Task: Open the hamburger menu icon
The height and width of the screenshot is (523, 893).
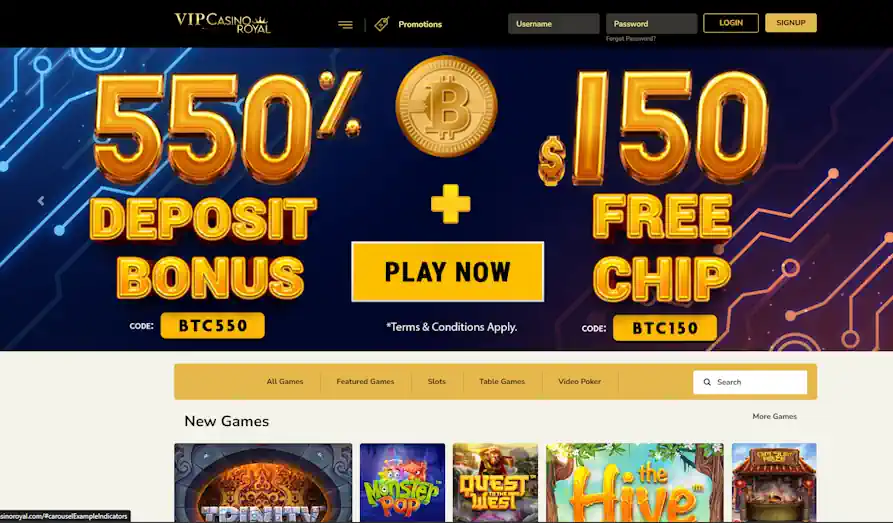Action: [345, 24]
